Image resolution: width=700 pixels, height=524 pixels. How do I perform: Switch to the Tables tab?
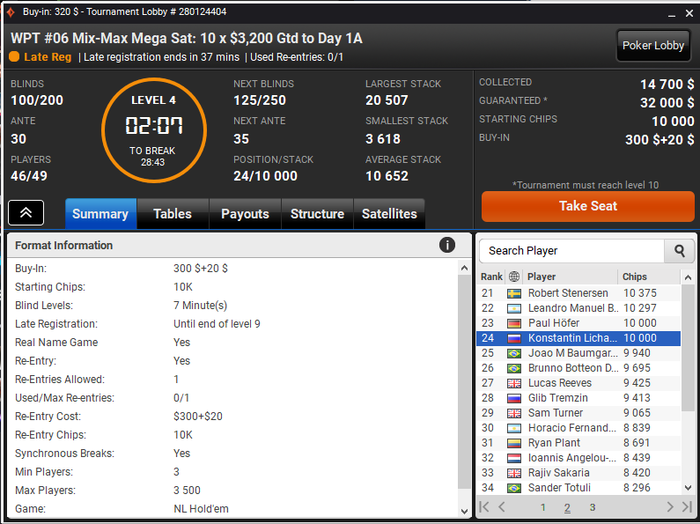172,214
